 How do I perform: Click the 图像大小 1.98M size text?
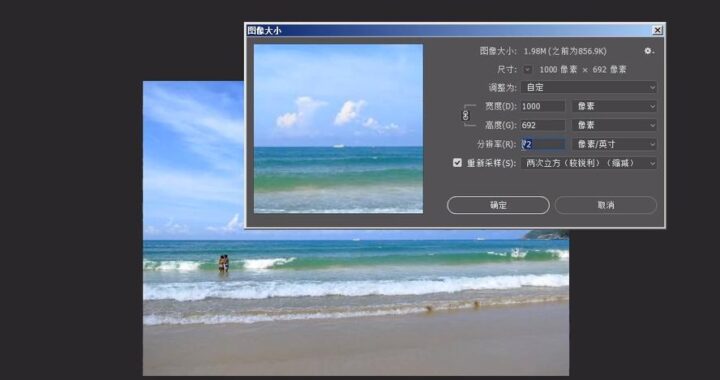coord(543,51)
